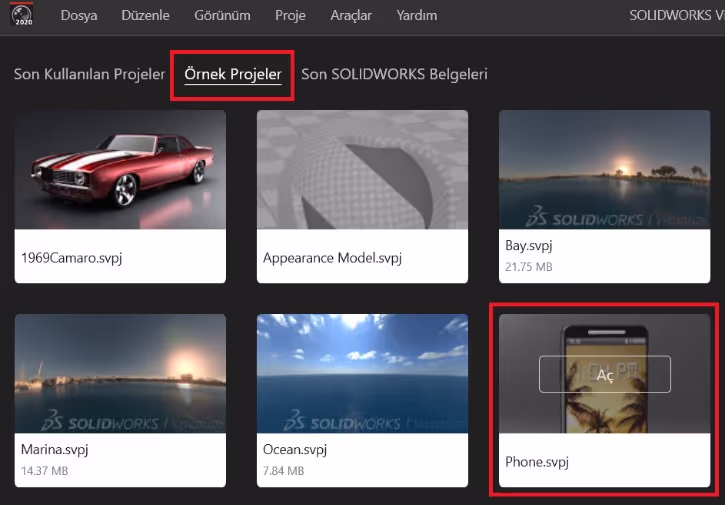
Task: Select the Ocean.svpj file name
Action: click(x=295, y=449)
